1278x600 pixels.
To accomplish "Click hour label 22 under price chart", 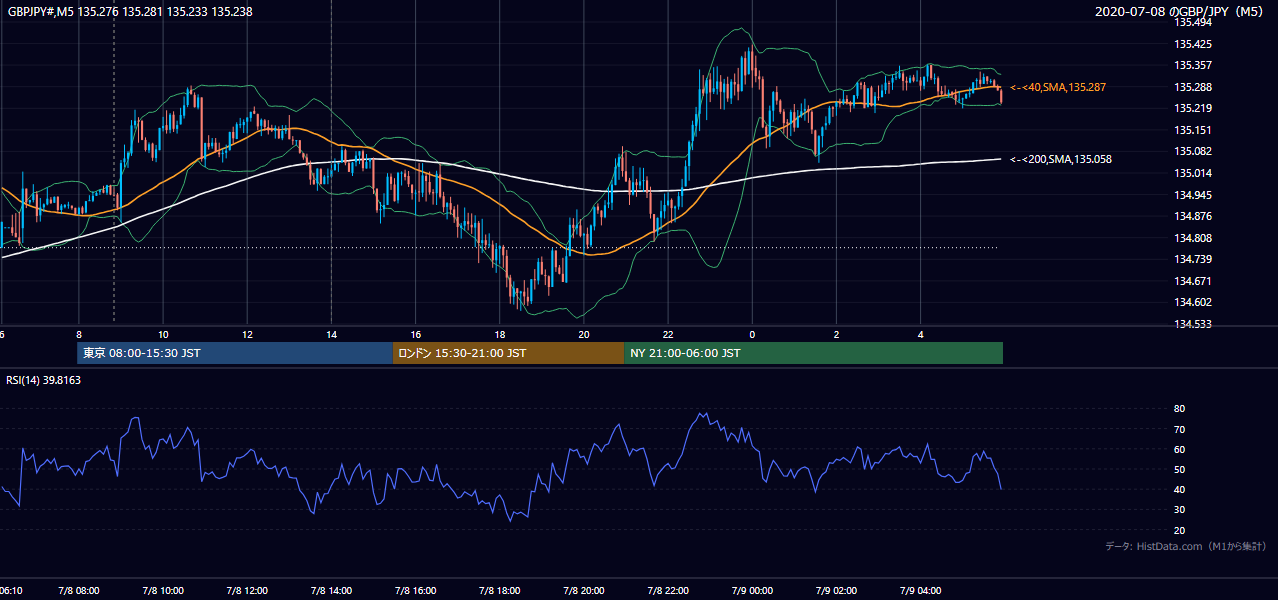I will coord(668,335).
